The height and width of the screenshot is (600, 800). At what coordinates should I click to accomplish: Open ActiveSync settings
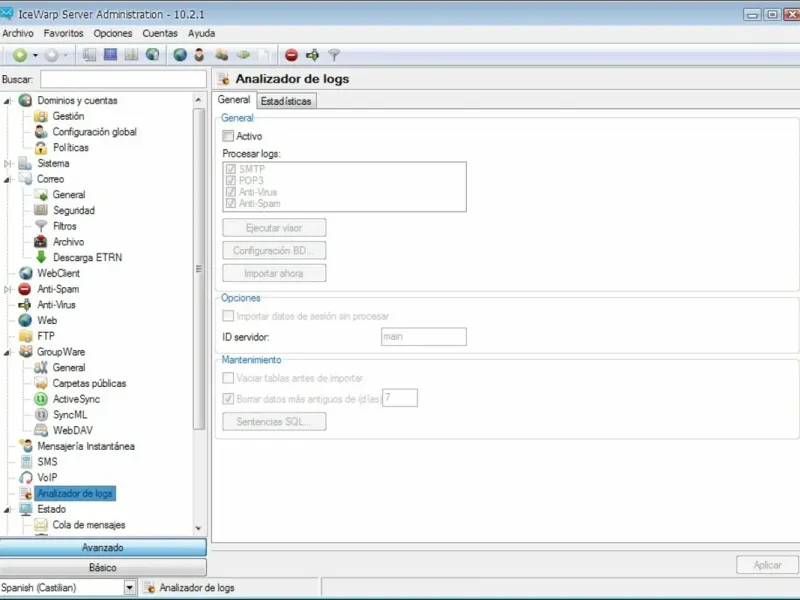(x=76, y=399)
